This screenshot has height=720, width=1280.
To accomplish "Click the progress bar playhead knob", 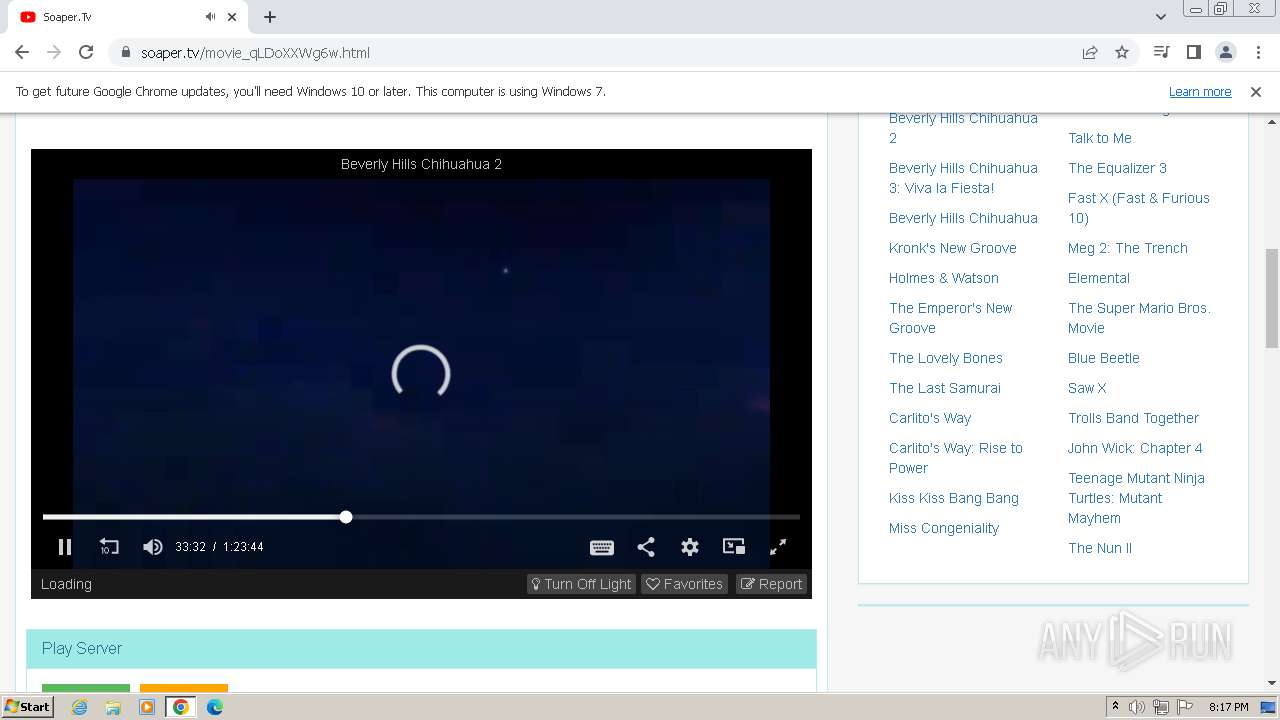I will [346, 517].
